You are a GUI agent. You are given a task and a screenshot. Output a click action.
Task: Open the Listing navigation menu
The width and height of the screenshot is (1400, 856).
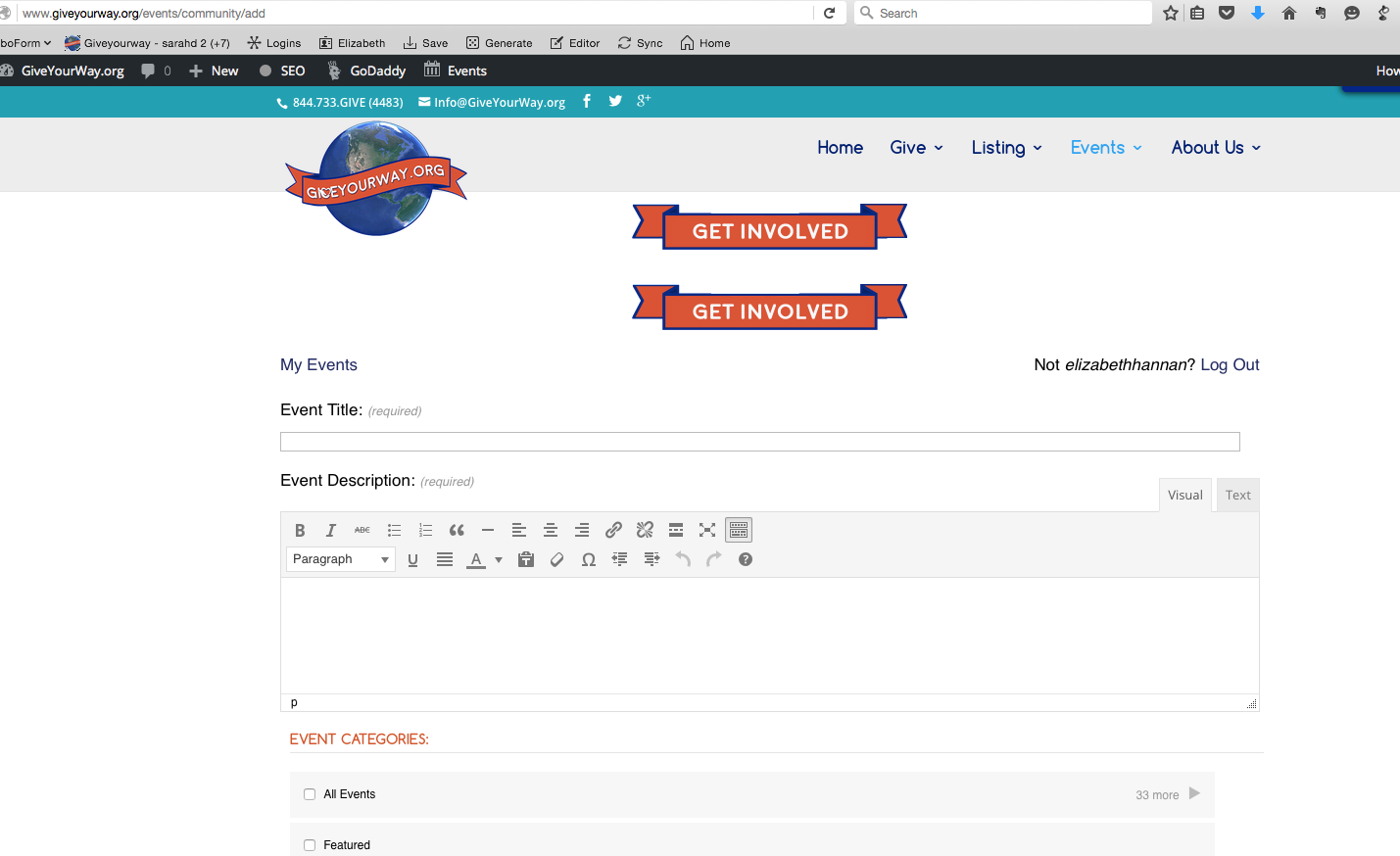click(x=1006, y=148)
